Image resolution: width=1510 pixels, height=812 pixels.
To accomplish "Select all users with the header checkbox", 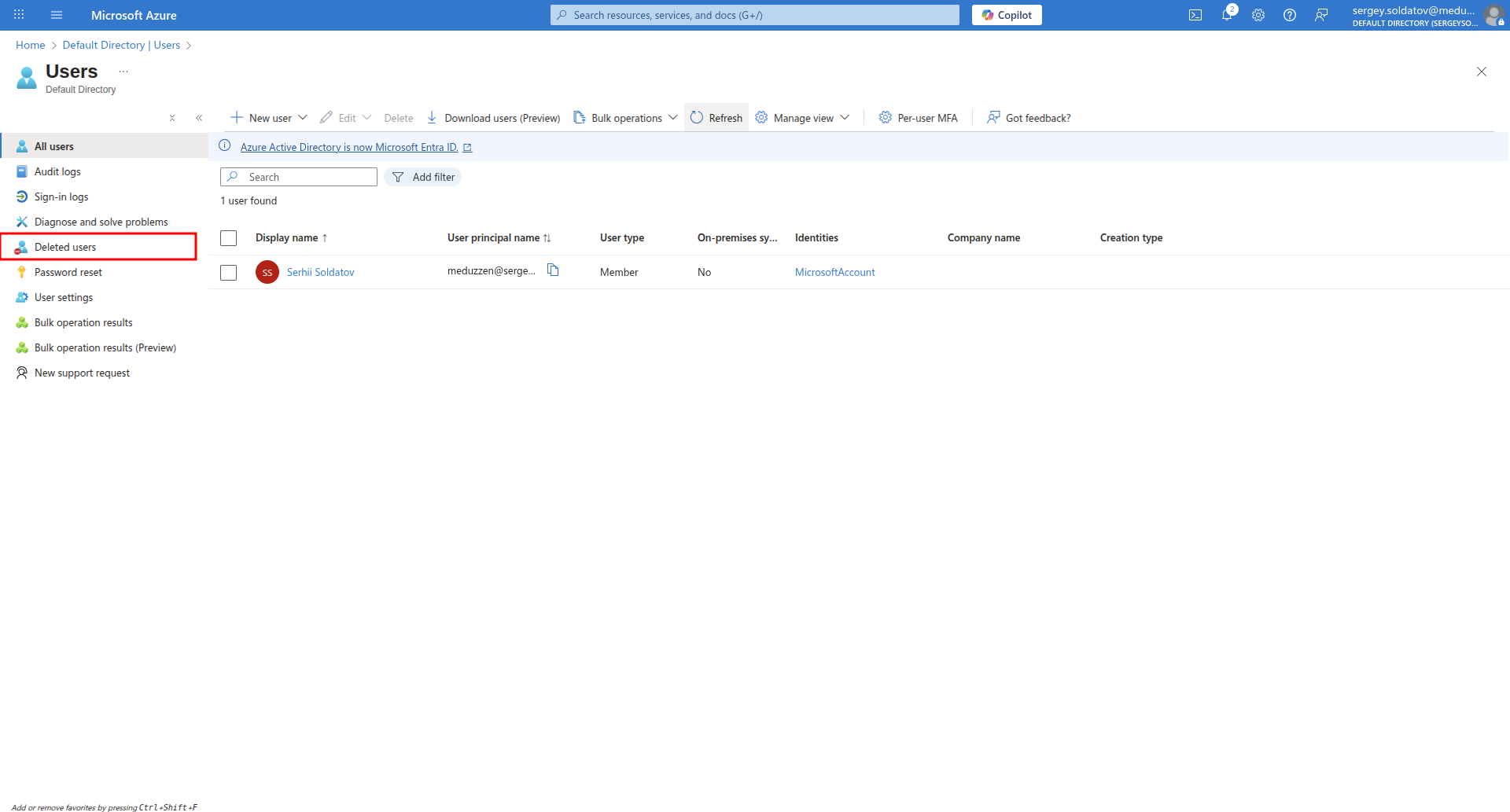I will click(229, 238).
